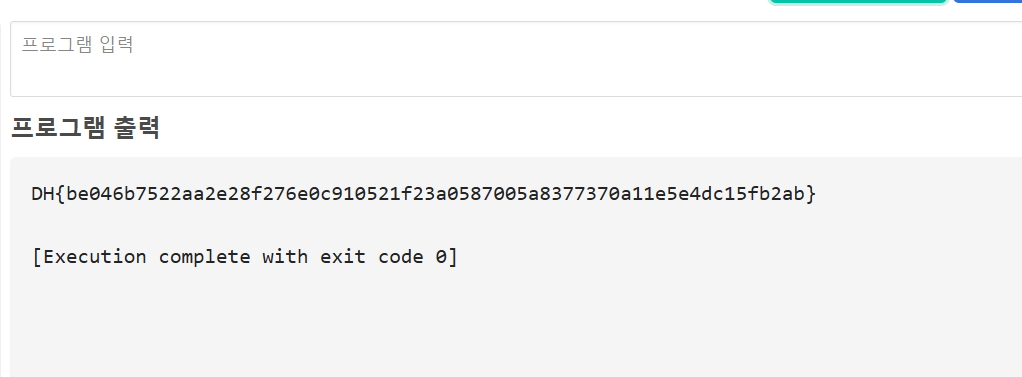
Task: Click the 출력 word in heading
Action: tap(137, 127)
